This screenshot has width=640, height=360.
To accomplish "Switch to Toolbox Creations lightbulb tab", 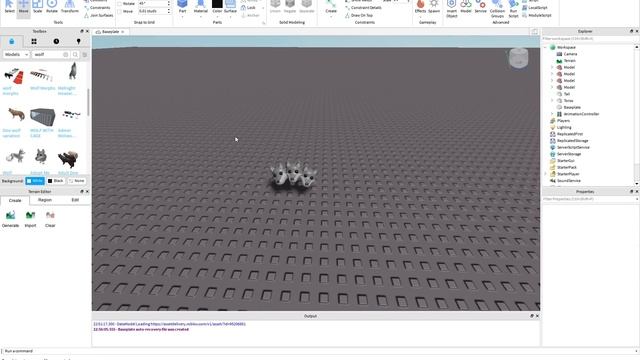I will 78,41.
